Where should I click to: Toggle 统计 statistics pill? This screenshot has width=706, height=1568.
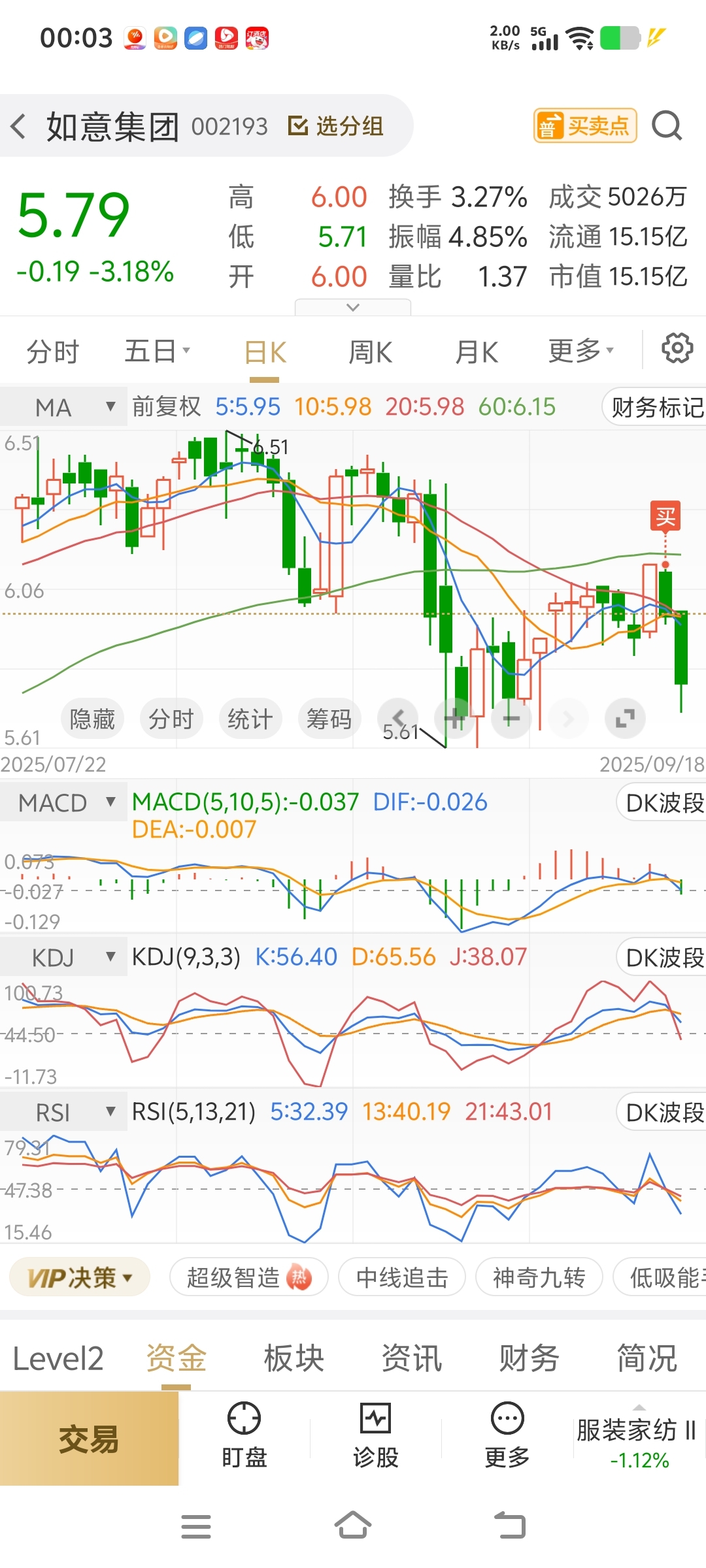(250, 719)
